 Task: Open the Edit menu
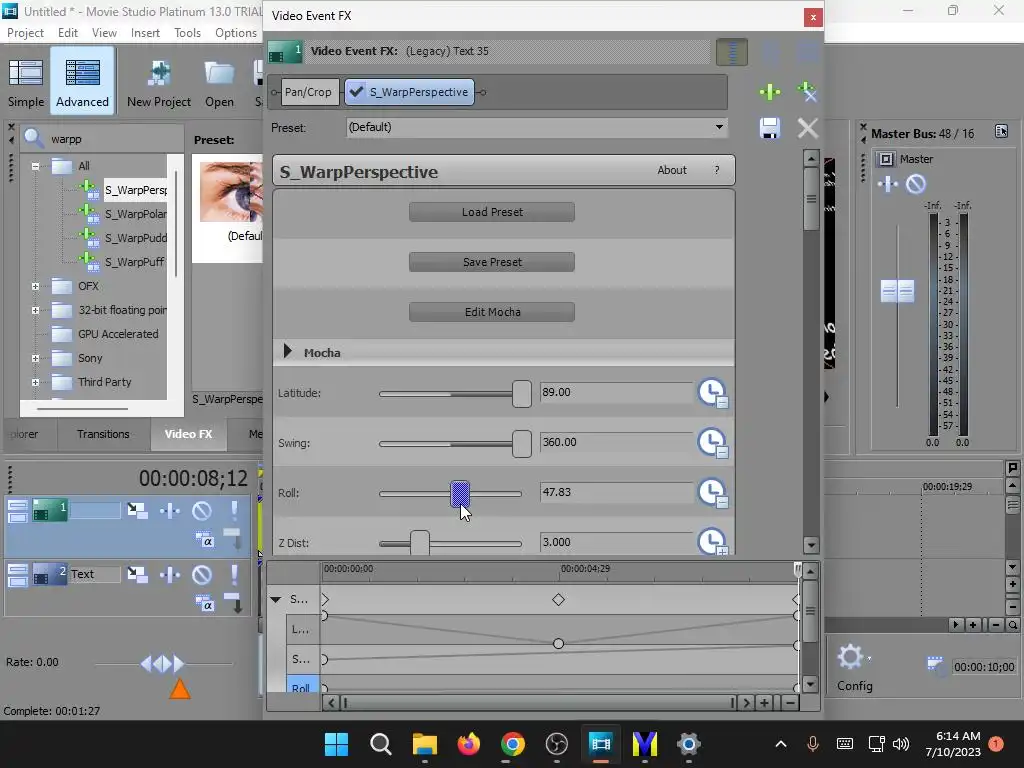pyautogui.click(x=67, y=33)
